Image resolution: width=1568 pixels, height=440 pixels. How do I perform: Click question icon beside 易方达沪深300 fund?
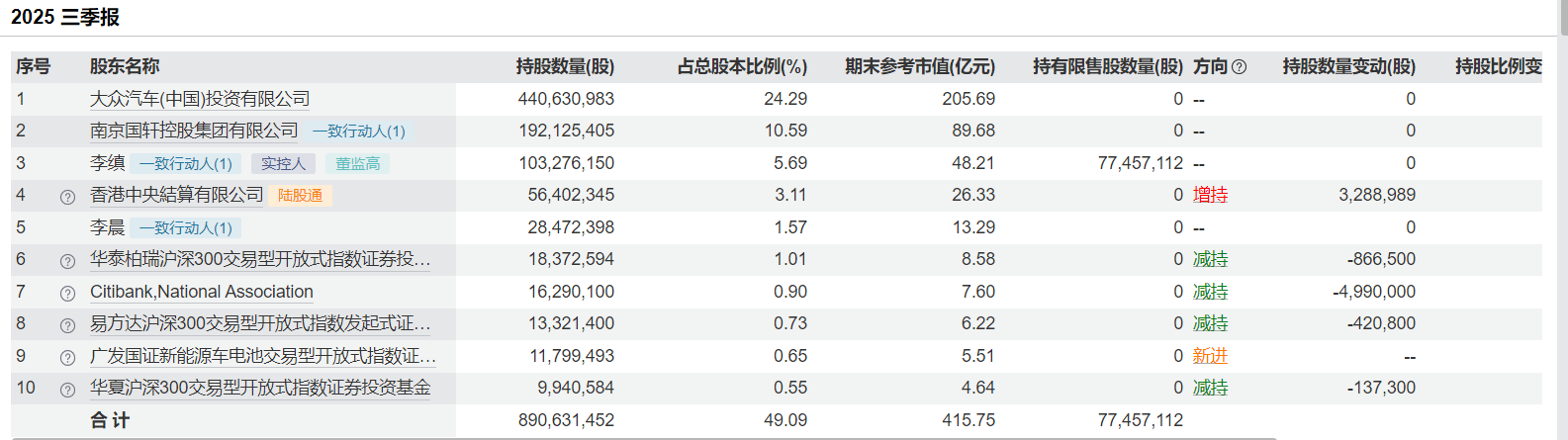(67, 325)
